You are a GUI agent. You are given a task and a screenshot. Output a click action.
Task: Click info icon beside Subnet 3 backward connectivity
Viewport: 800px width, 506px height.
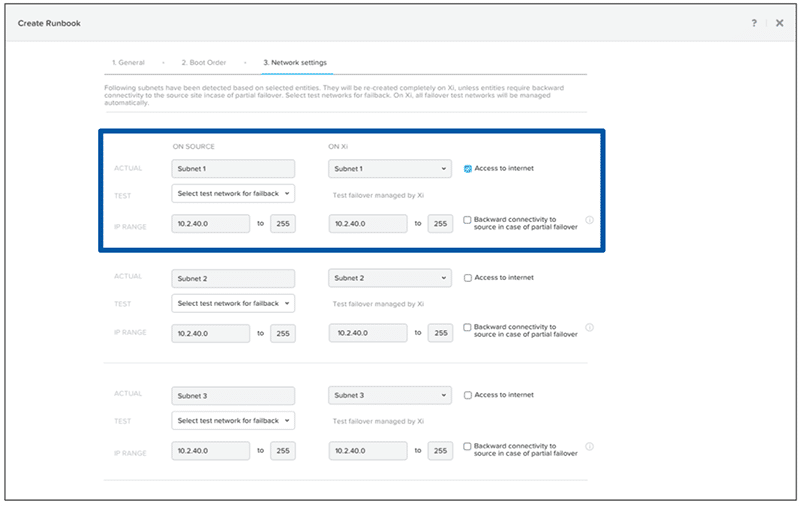(590, 447)
